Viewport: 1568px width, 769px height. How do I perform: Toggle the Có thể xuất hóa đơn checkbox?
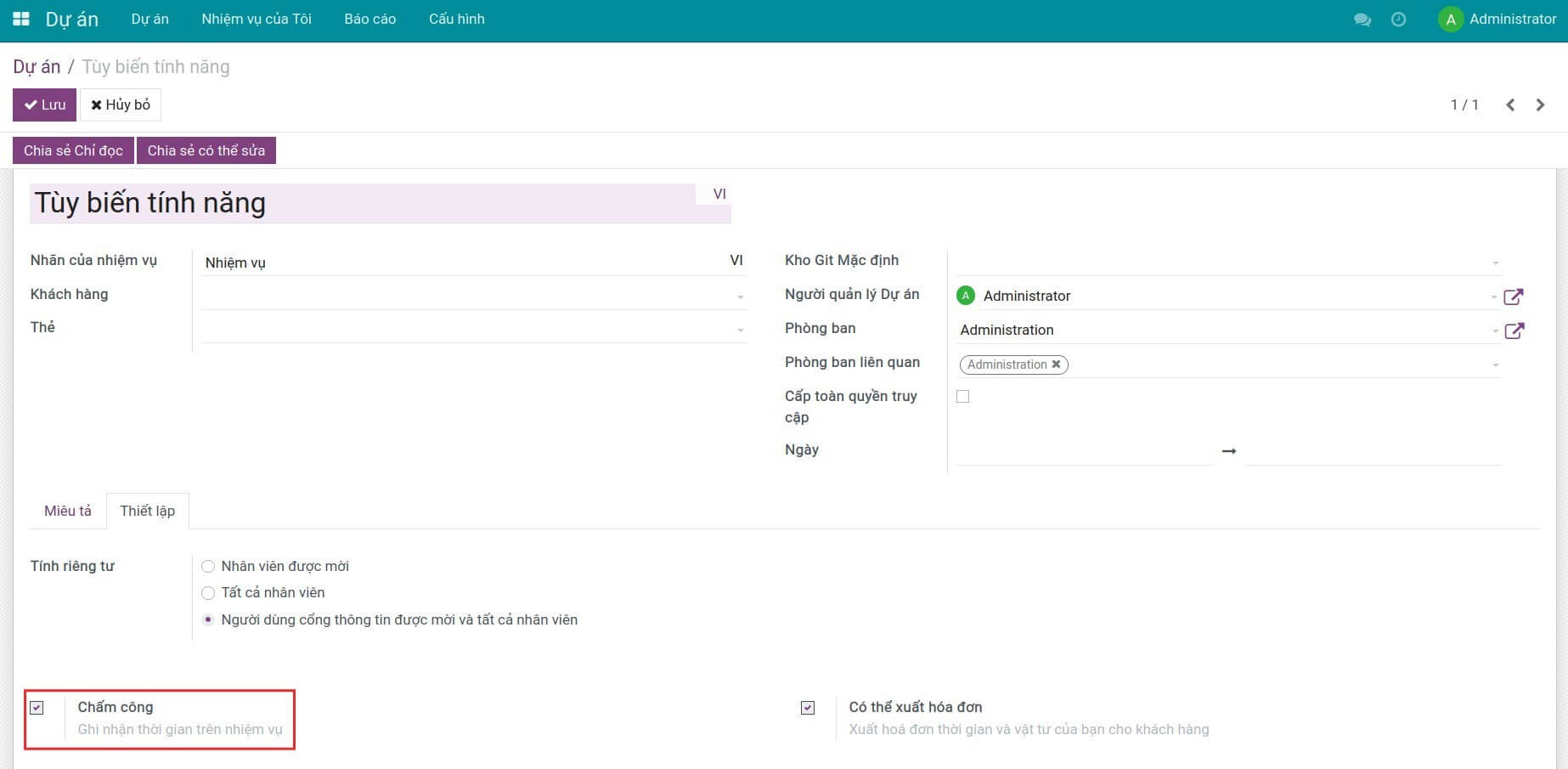click(x=808, y=708)
